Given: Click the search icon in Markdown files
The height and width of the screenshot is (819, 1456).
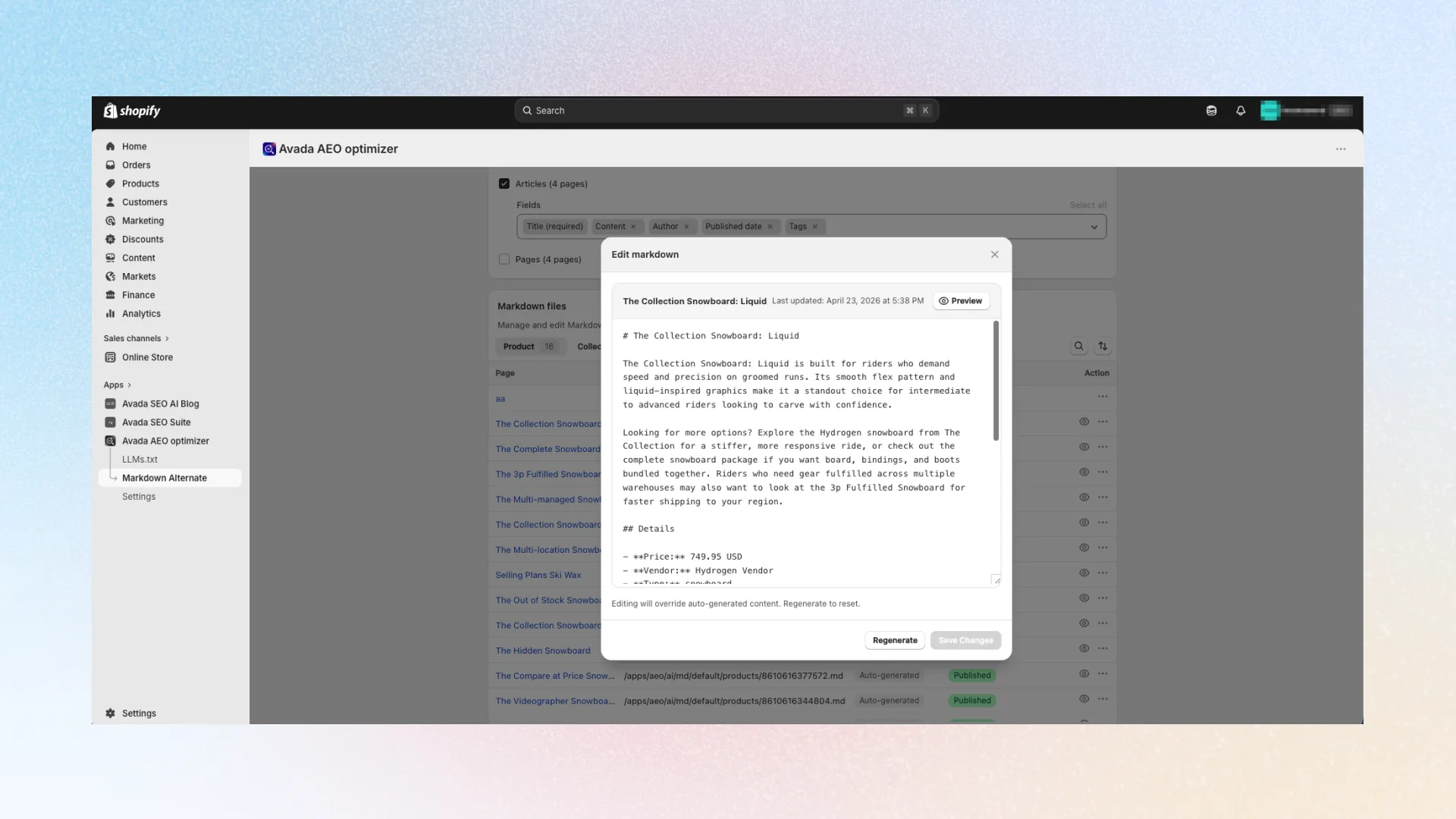Looking at the screenshot, I should coord(1078,347).
